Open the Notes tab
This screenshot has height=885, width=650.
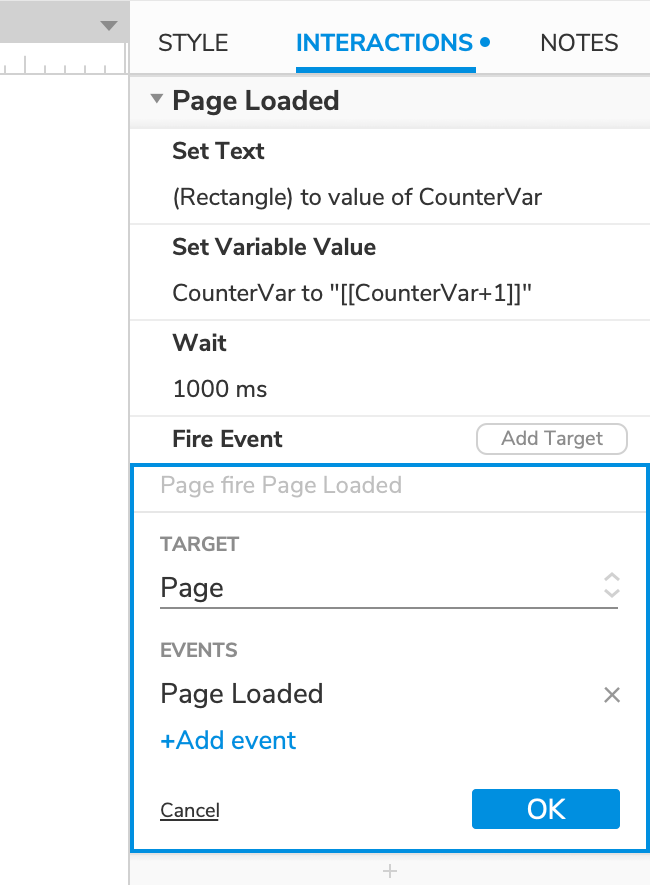(x=579, y=43)
